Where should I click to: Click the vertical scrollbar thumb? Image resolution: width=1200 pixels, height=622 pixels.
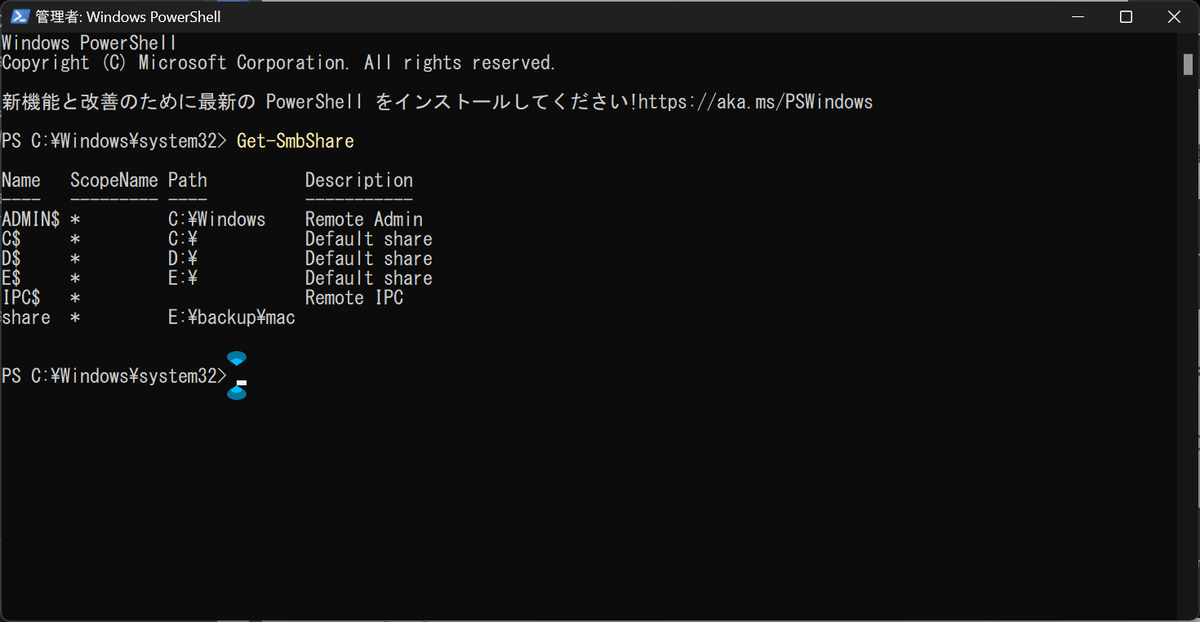[x=1188, y=63]
